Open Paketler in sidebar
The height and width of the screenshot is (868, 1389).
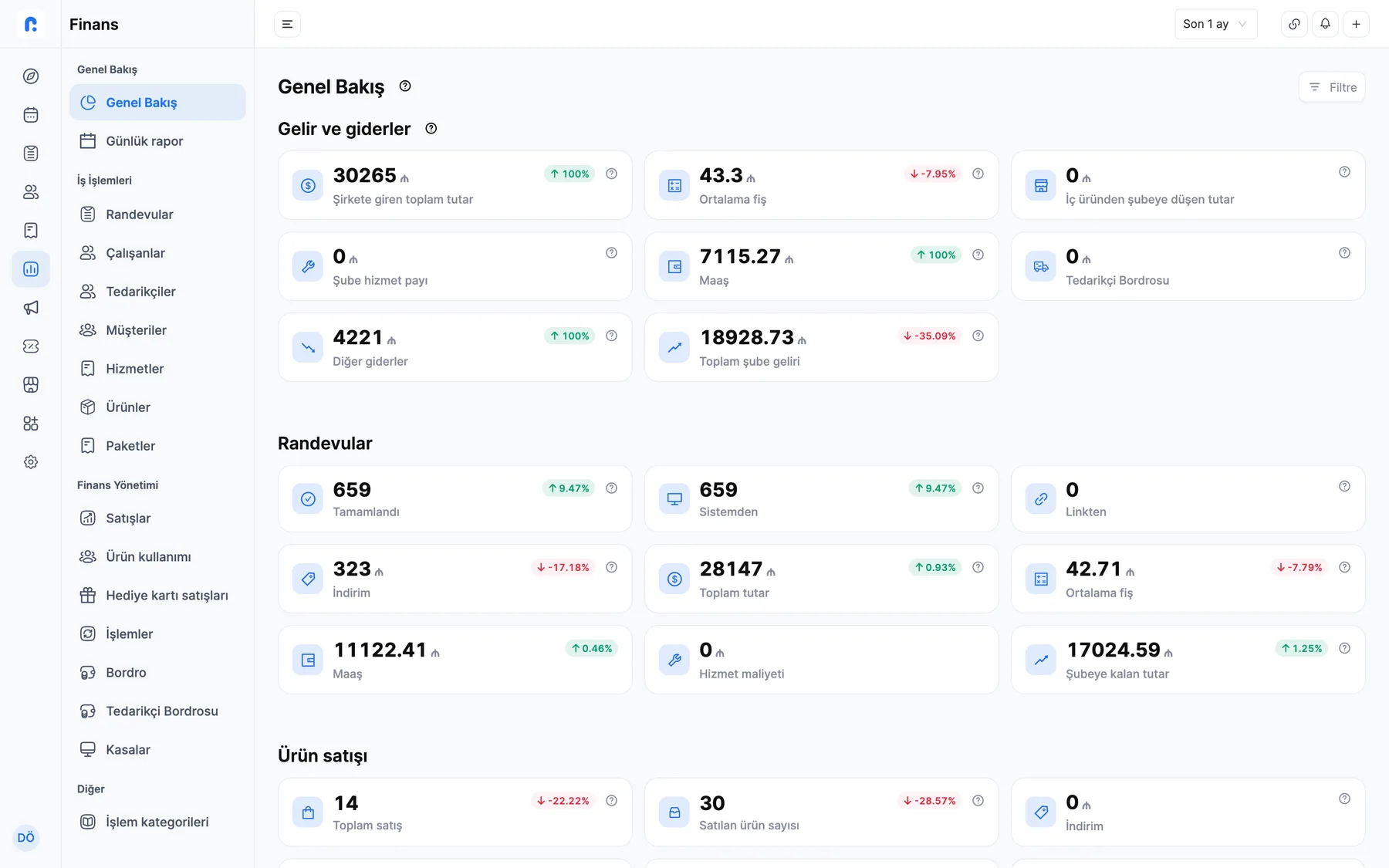[x=157, y=446]
